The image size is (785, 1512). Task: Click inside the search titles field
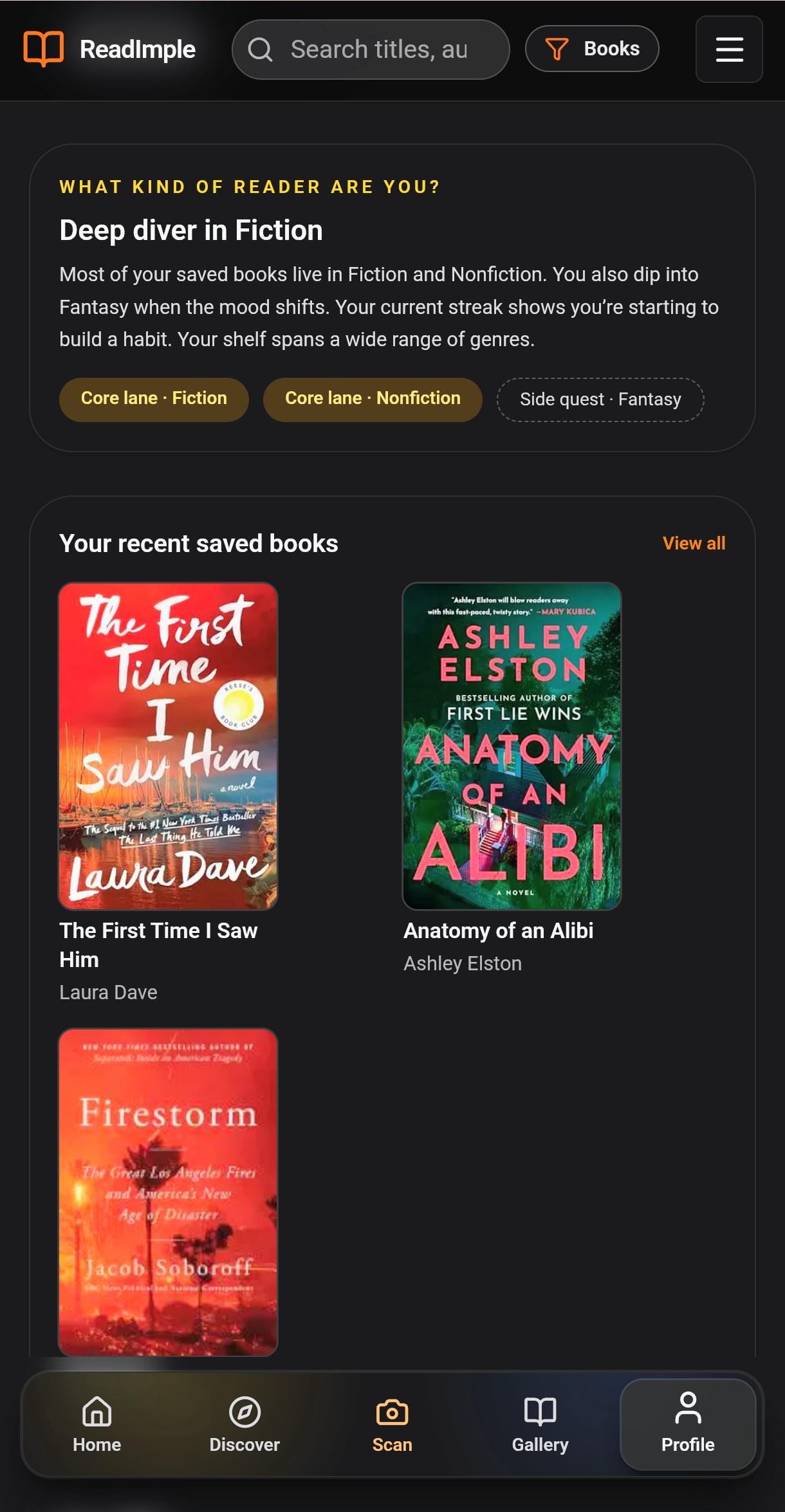click(x=380, y=49)
